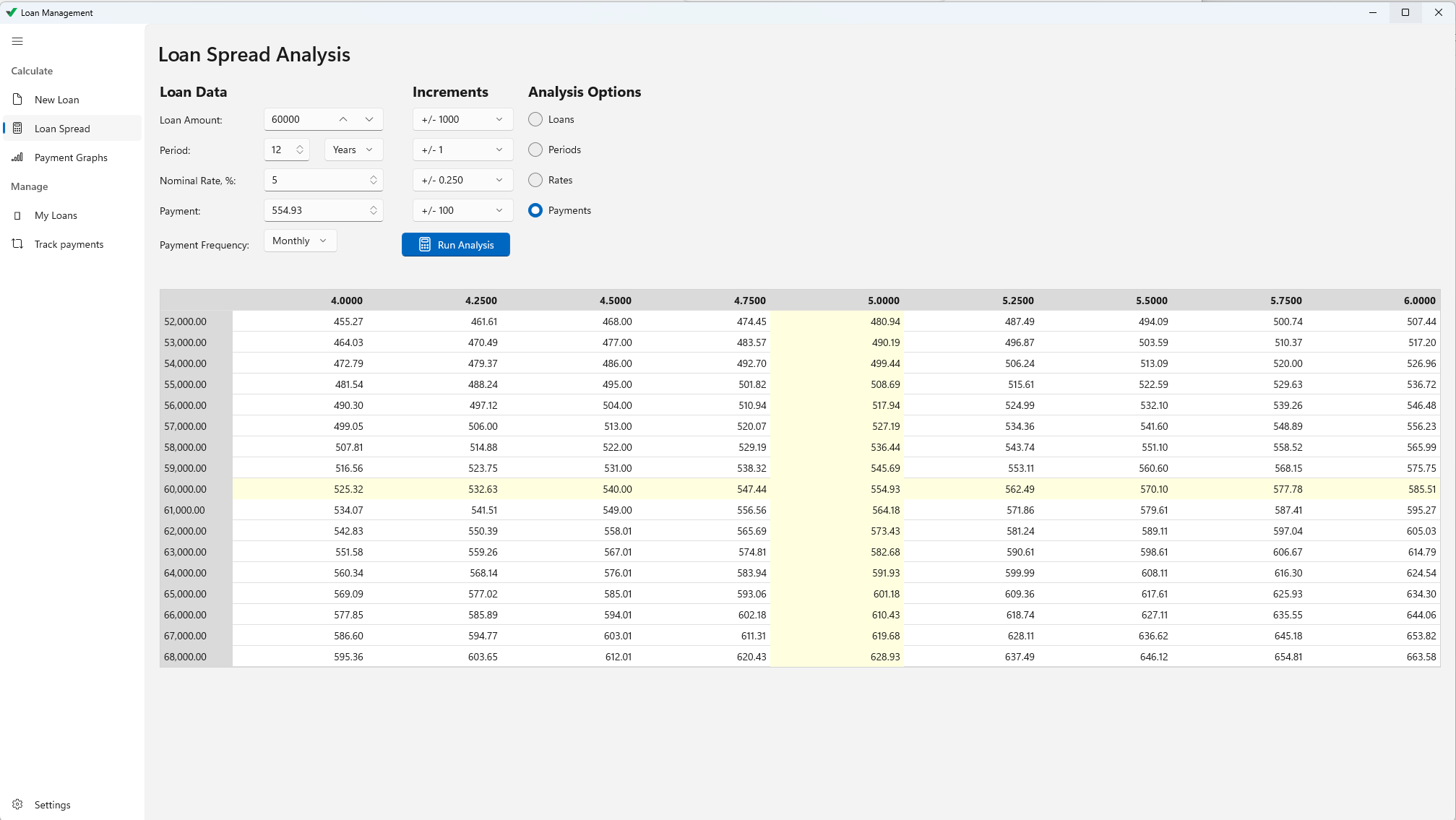Screen dimensions: 1456x820
Task: Click the Loan Management app title icon
Action: coord(11,12)
